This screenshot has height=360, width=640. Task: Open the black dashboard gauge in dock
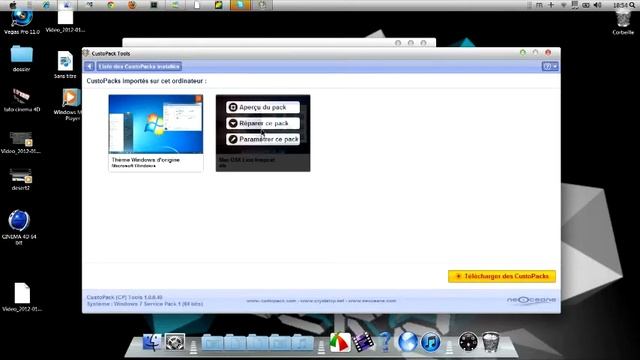(x=468, y=342)
